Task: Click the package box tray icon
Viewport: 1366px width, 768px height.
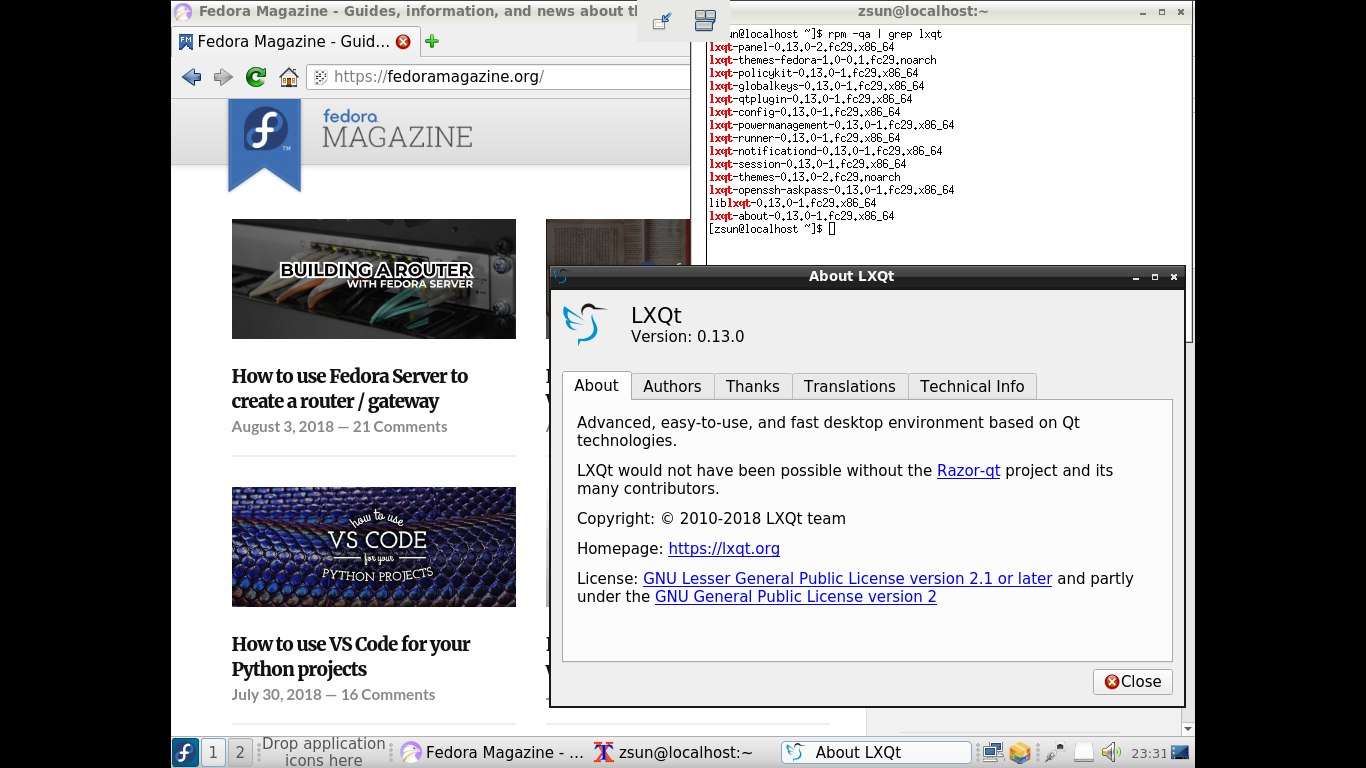Action: pyautogui.click(x=1020, y=752)
